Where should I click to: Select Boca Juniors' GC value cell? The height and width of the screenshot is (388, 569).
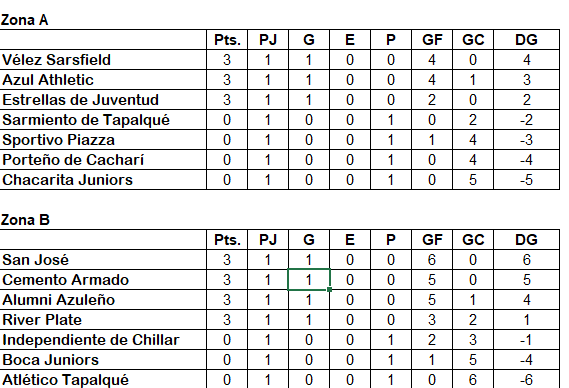(473, 360)
